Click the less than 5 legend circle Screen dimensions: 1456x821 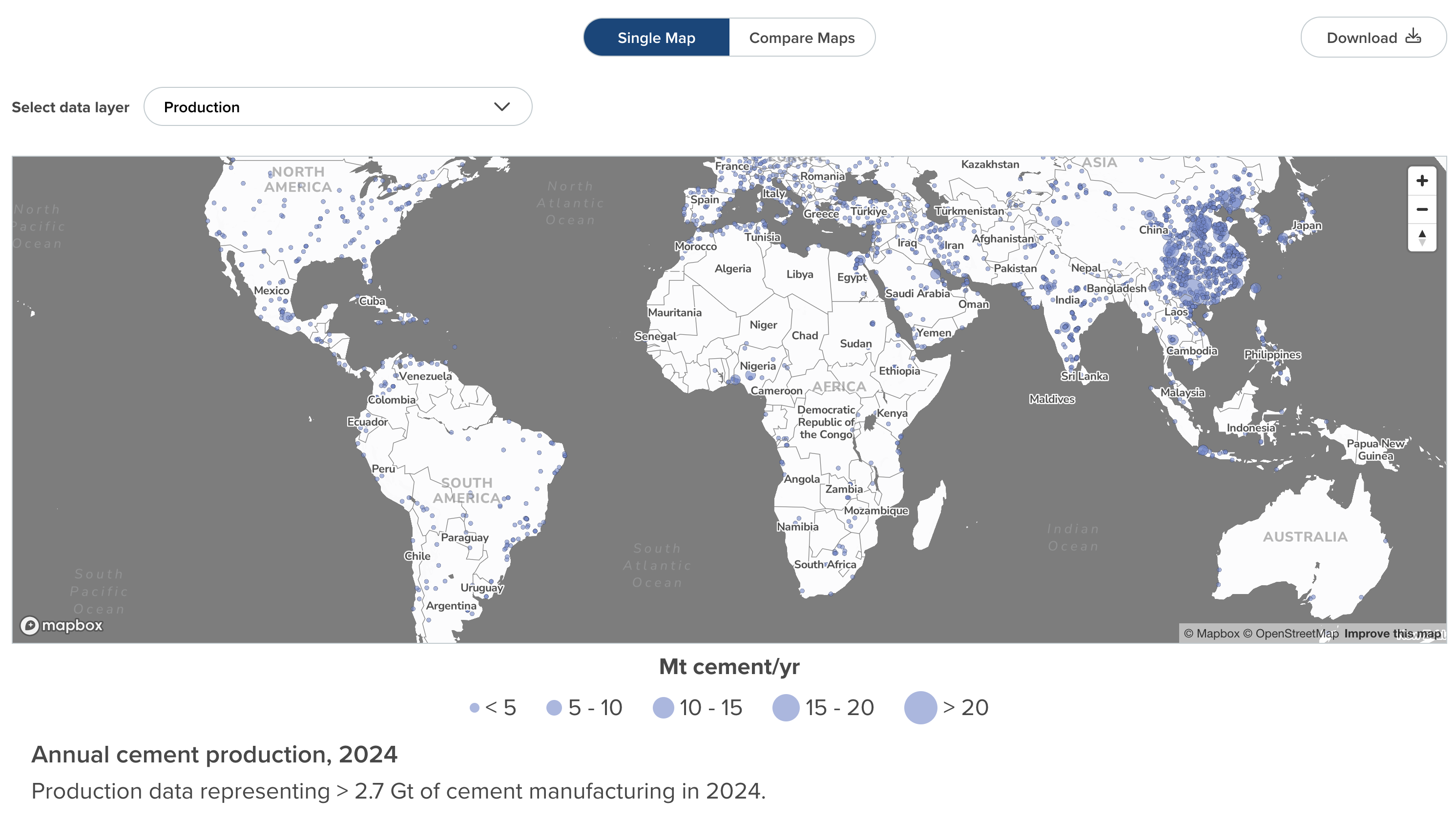click(x=474, y=707)
